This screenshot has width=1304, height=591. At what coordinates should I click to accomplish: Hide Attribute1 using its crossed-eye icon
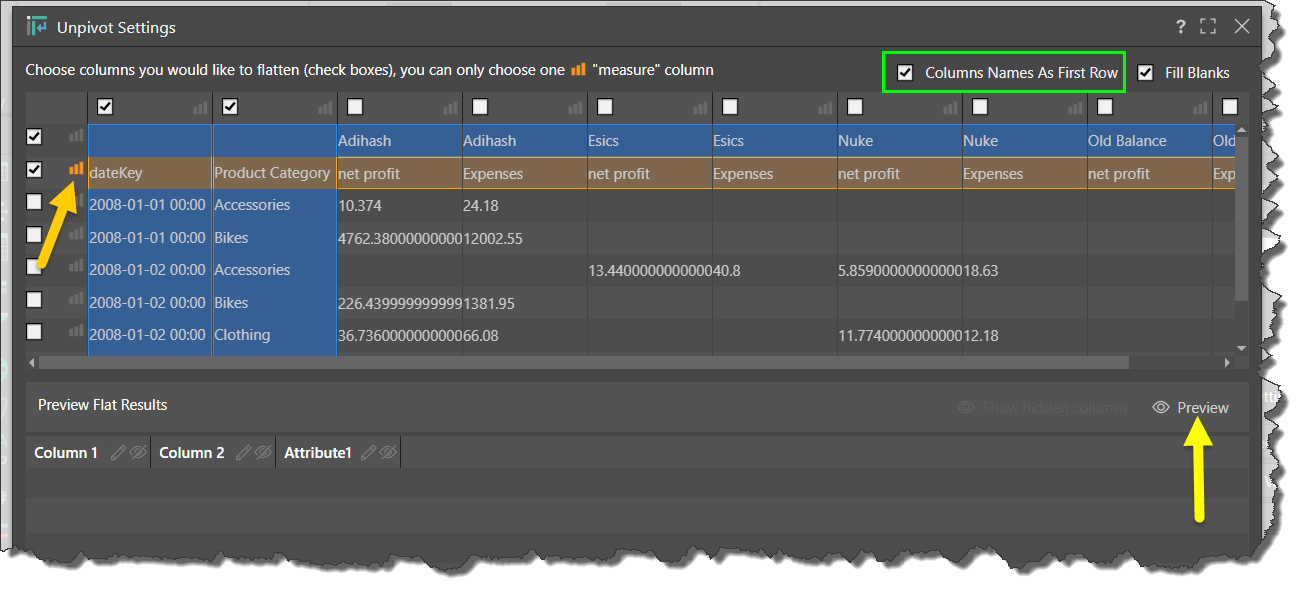(x=388, y=453)
